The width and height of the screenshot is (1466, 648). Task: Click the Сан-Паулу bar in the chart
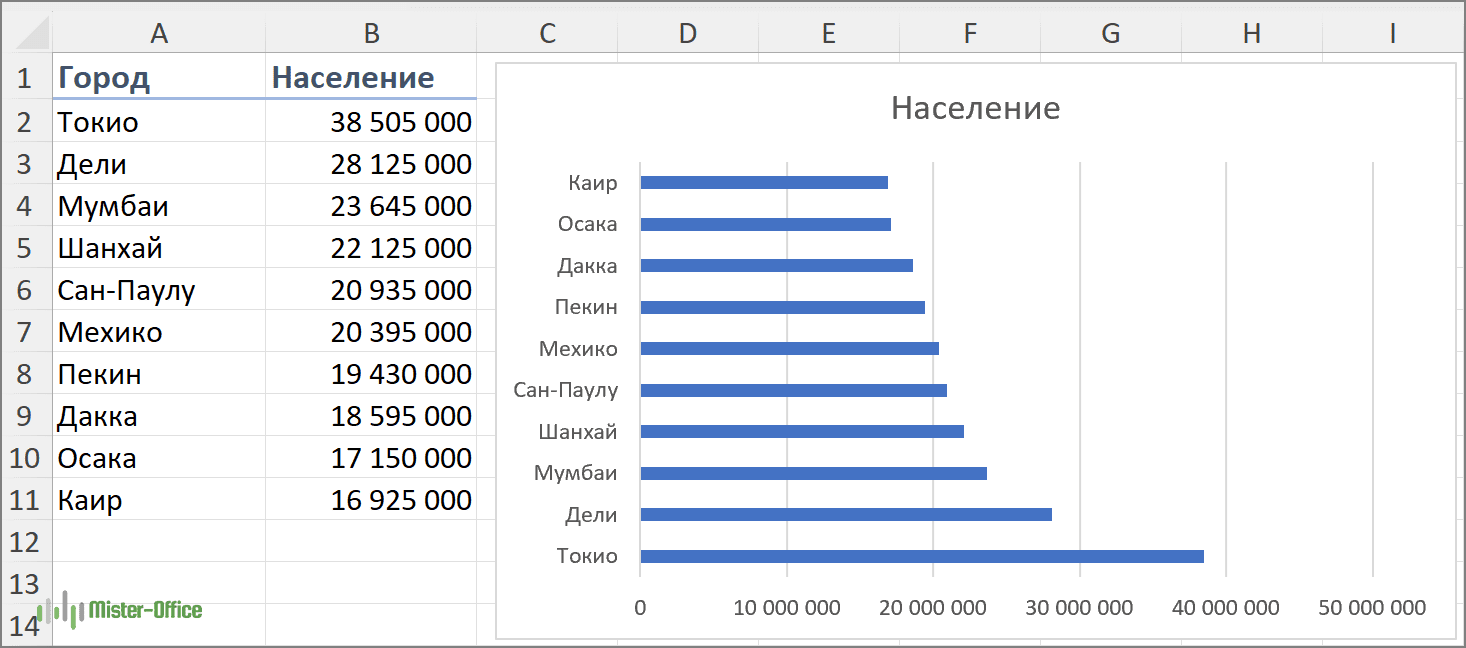[793, 390]
